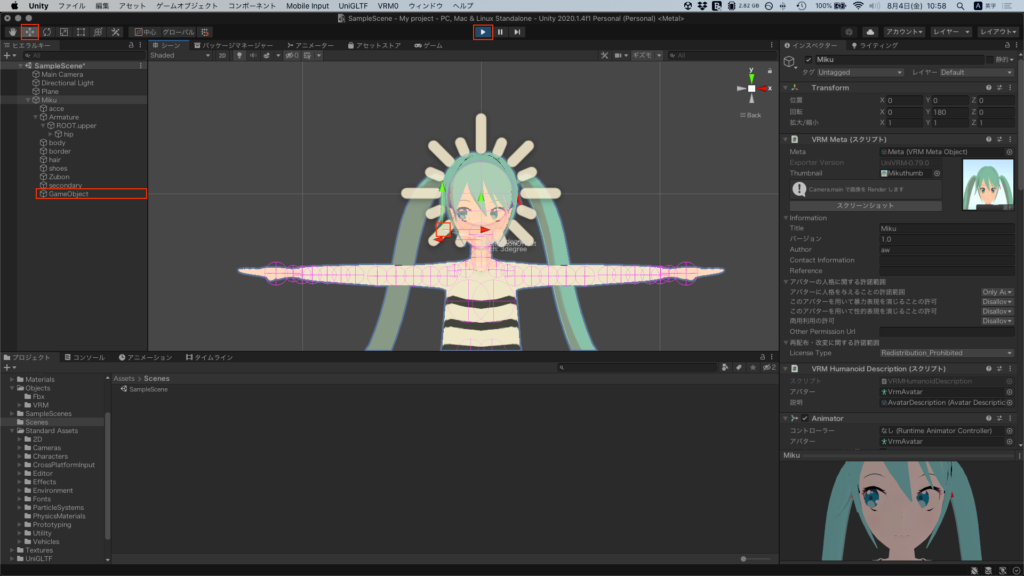Click the スクリーンショット button
Viewport: 1024px width, 576px height.
coord(866,206)
